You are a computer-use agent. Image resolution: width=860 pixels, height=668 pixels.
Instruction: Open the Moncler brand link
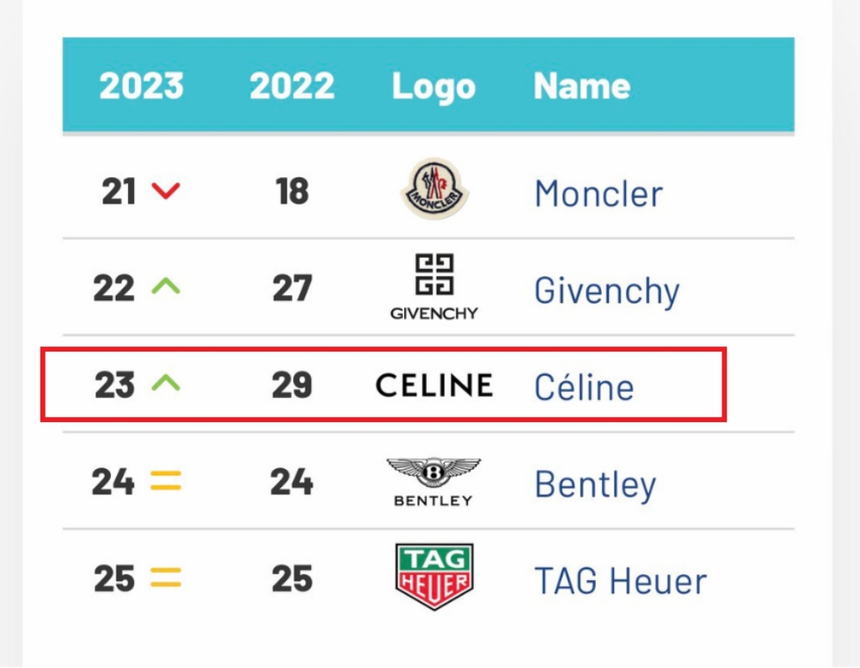click(x=598, y=193)
